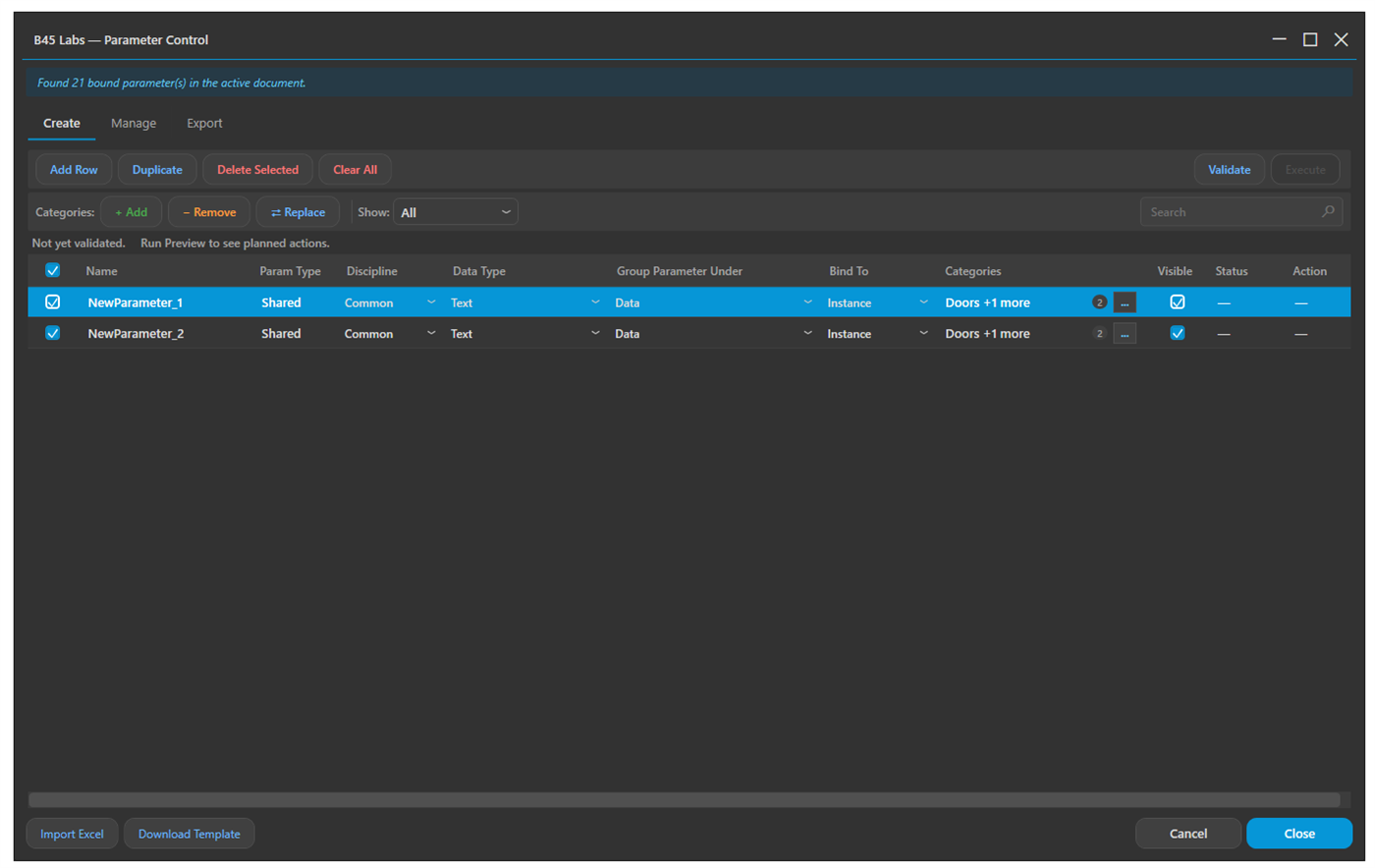The image size is (1375, 868).
Task: Click the Clear All button
Action: [x=355, y=169]
